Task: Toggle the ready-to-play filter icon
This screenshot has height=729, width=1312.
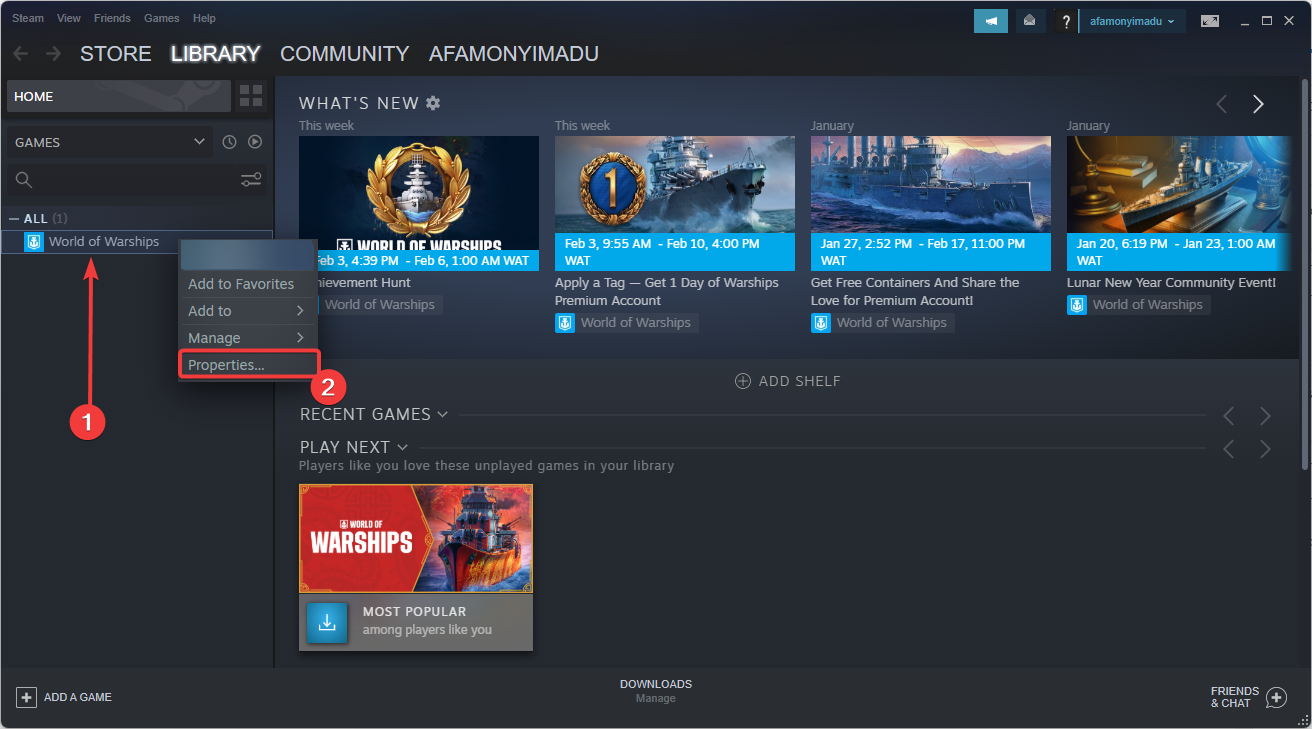Action: (x=255, y=142)
